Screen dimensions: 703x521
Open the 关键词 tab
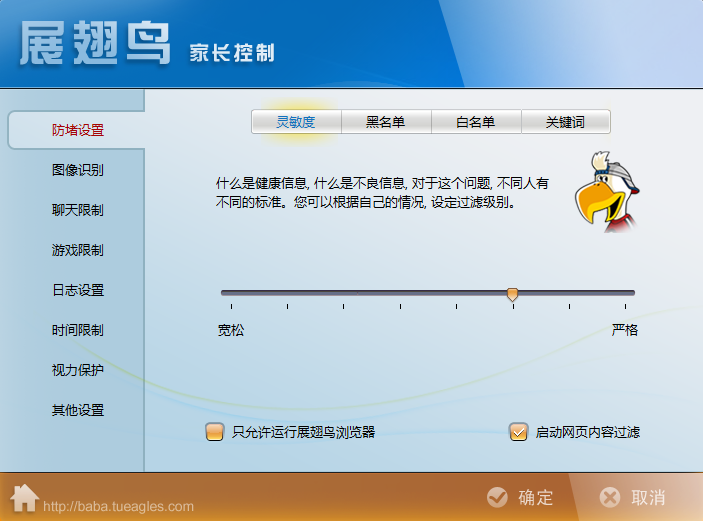pyautogui.click(x=565, y=122)
